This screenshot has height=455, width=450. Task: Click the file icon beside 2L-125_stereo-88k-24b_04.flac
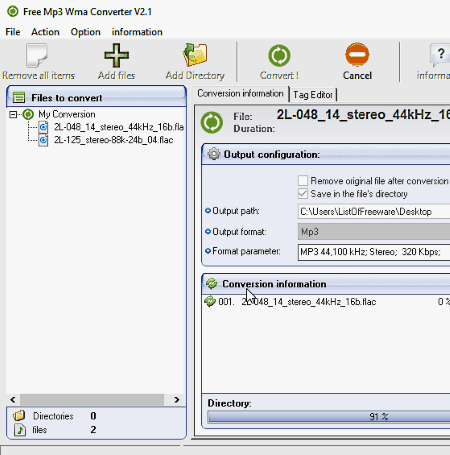click(43, 140)
